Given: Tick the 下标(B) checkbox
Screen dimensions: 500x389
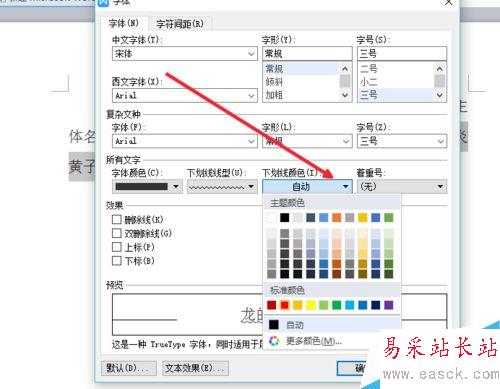Looking at the screenshot, I should coord(117,261).
